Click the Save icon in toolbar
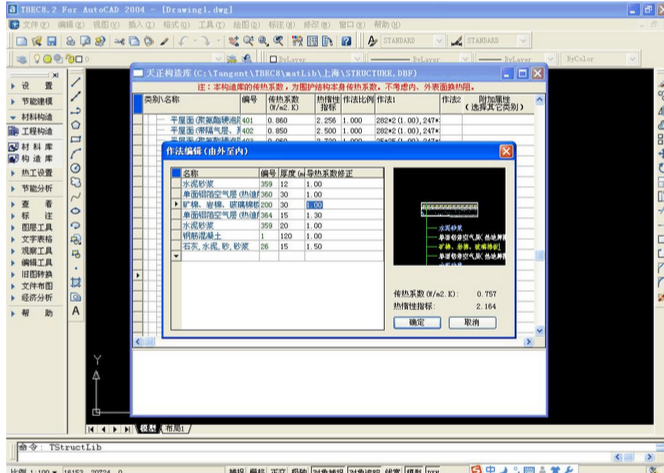Viewport: 664px width, 473px height. pyautogui.click(x=51, y=41)
